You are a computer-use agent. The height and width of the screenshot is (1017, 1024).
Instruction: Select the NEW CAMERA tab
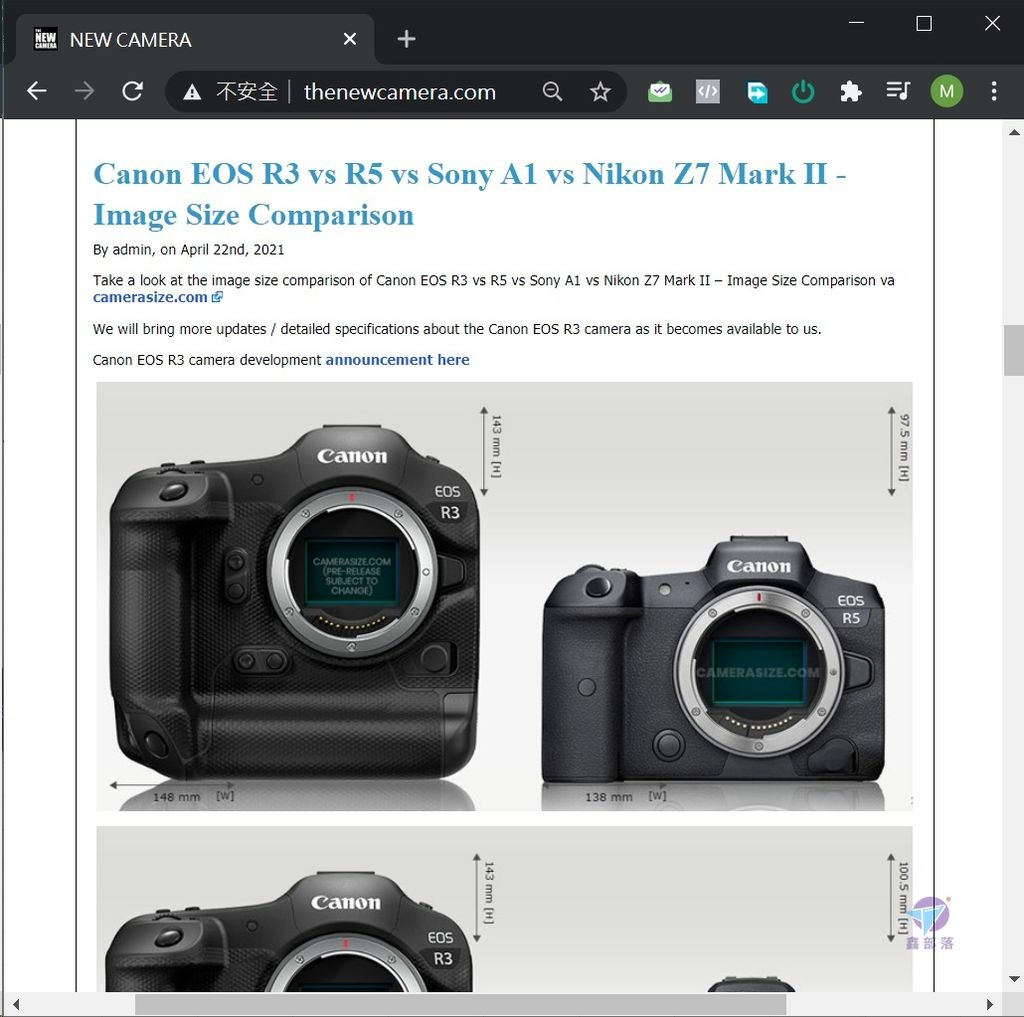click(195, 39)
